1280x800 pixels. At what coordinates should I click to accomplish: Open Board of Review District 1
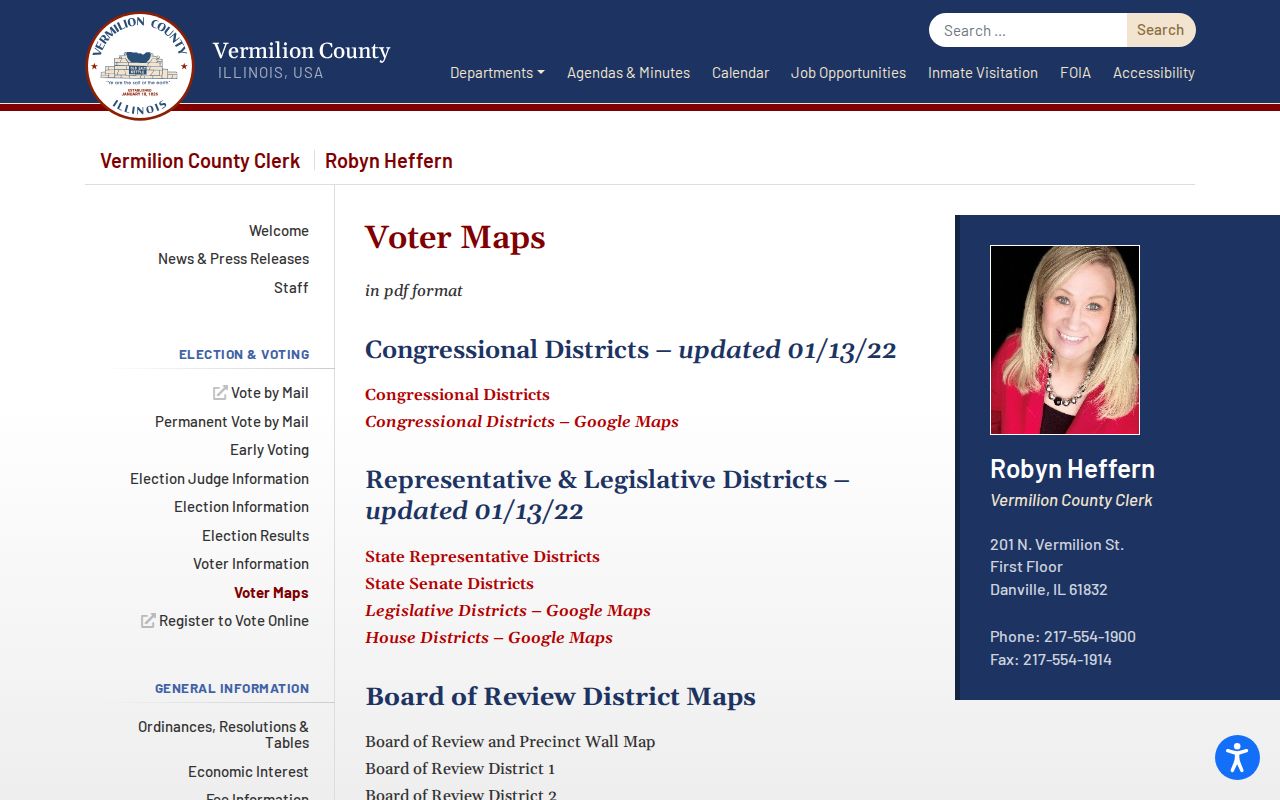[x=460, y=769]
